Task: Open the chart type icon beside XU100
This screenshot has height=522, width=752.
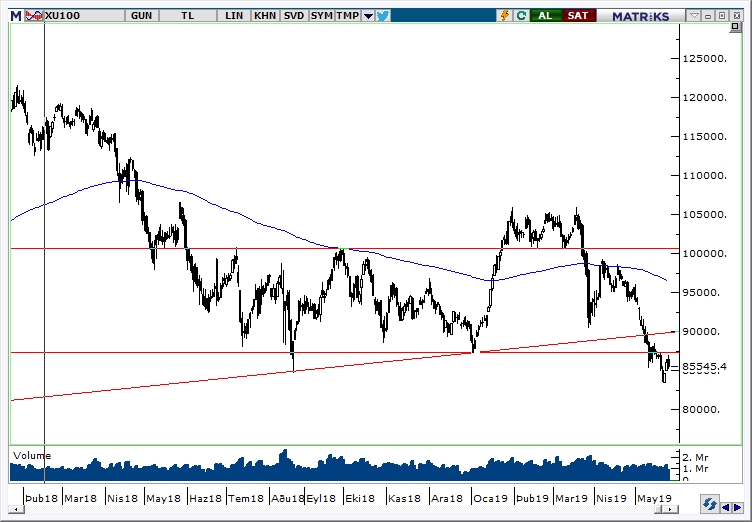Action: coord(34,16)
